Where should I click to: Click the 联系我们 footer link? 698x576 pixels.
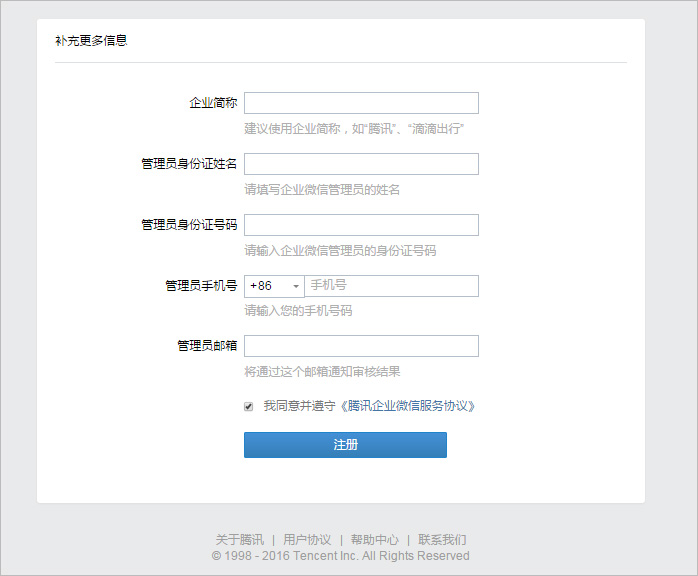point(442,539)
